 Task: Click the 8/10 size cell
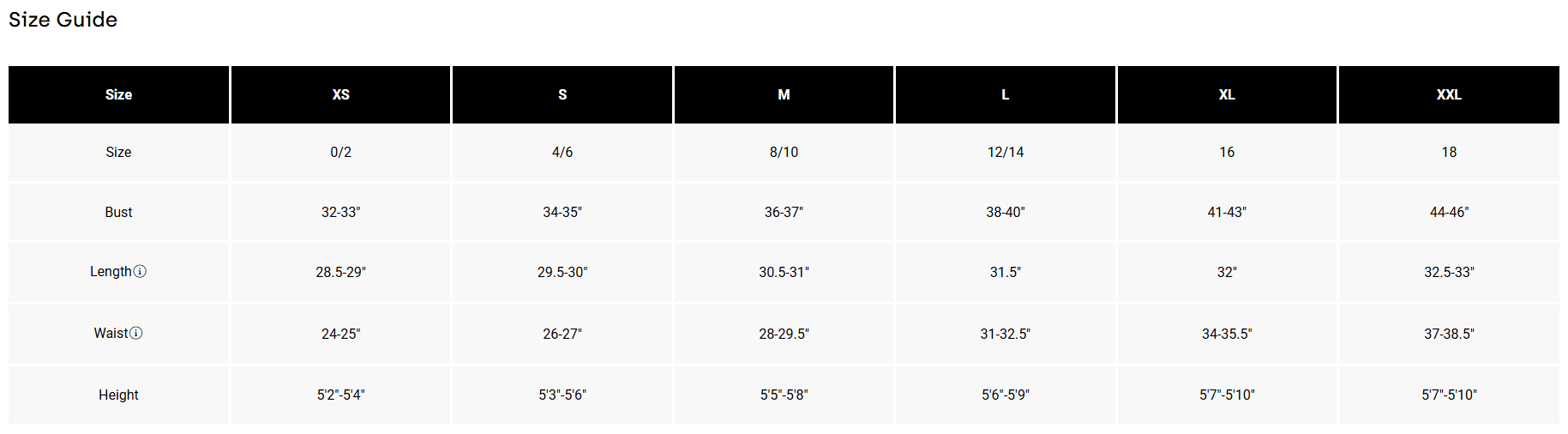784,153
